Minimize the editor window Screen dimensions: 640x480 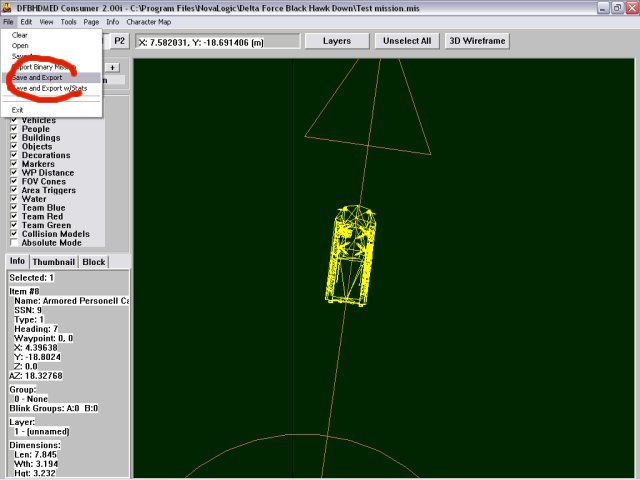603,6
